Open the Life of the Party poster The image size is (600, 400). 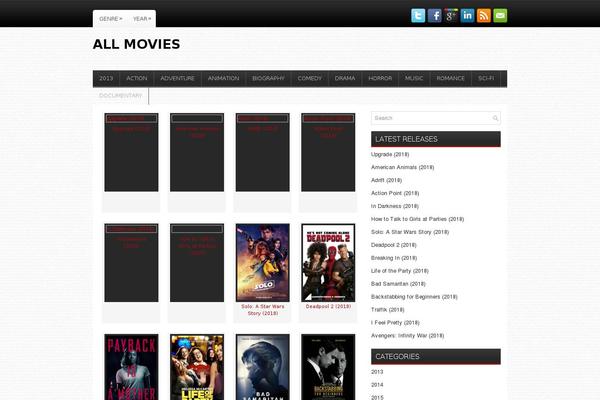[197, 367]
